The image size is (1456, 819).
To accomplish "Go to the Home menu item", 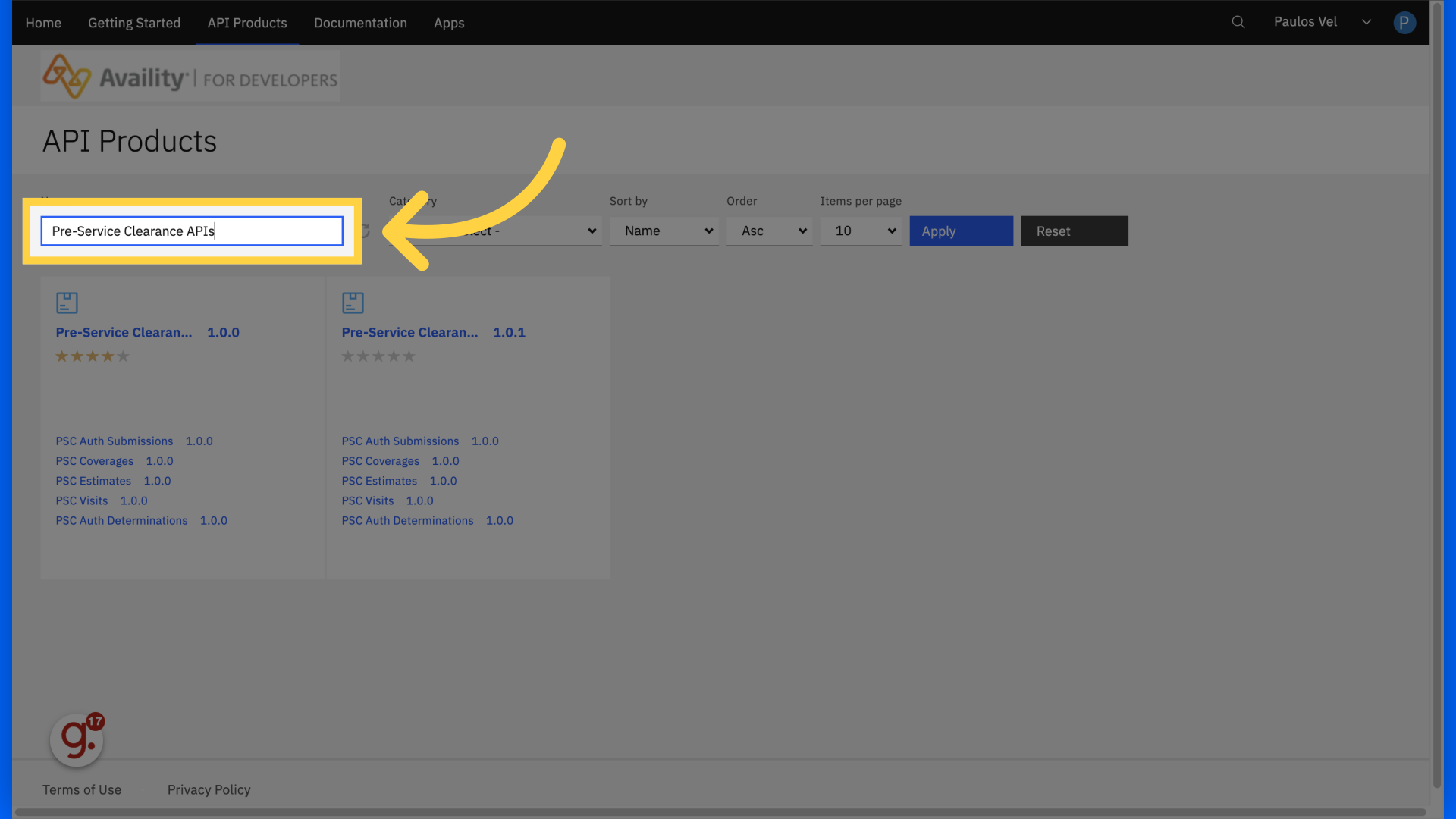I will (43, 23).
